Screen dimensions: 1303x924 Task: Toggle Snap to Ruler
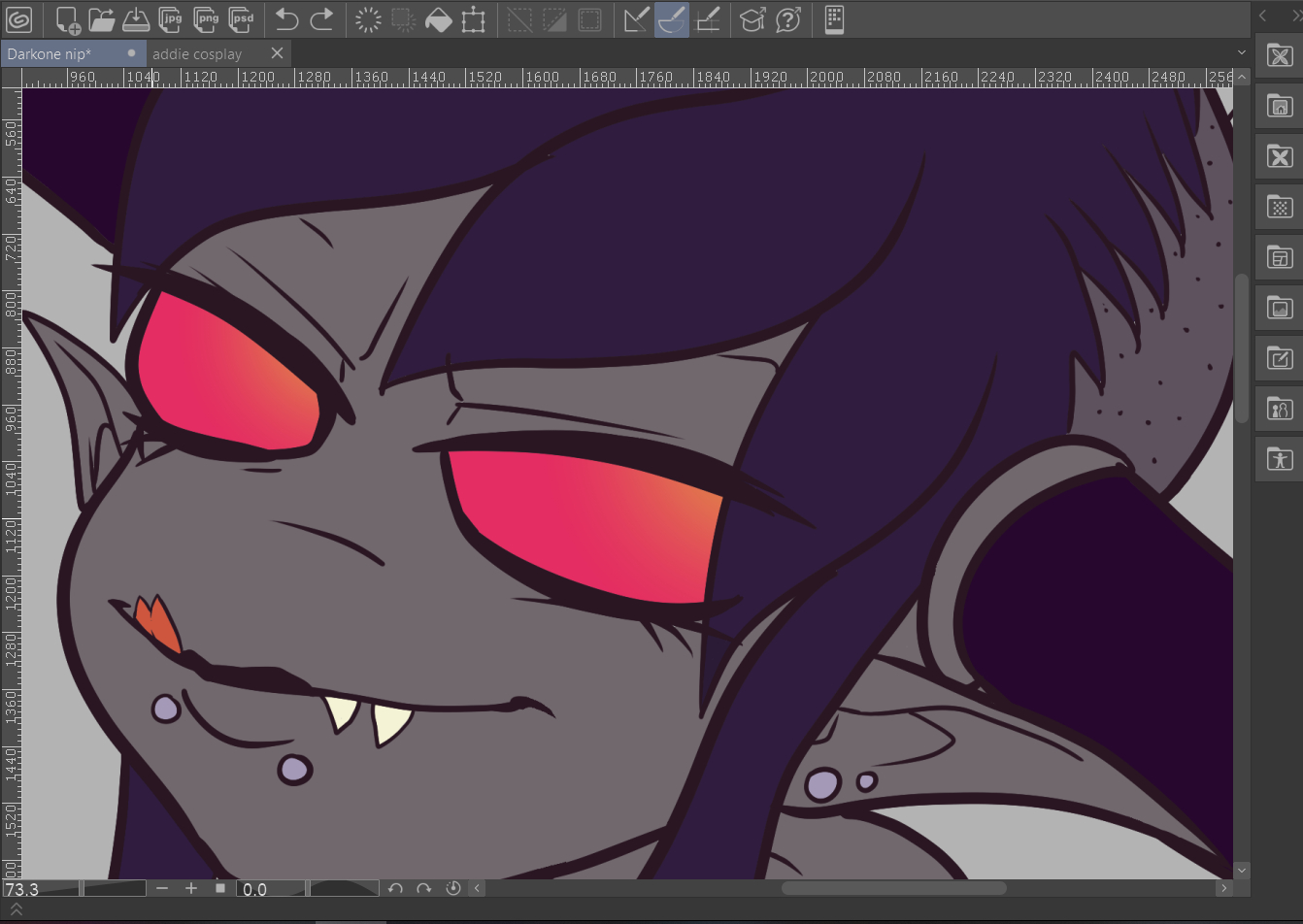click(636, 19)
